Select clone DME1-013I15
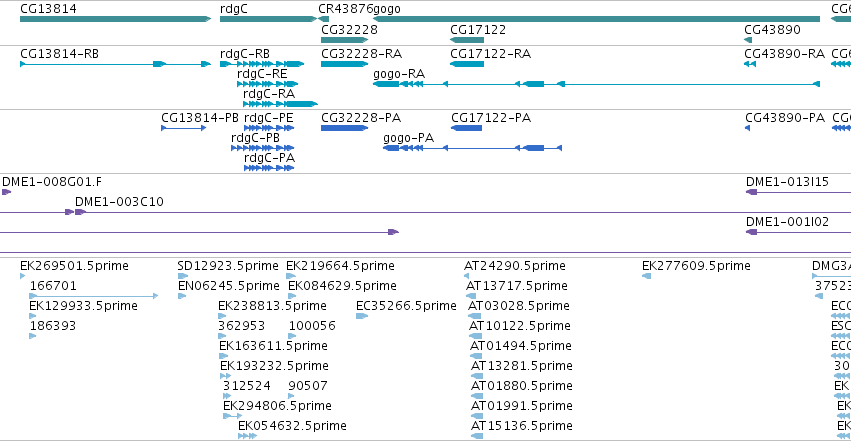Image resolution: width=851 pixels, height=441 pixels. pyautogui.click(x=798, y=192)
